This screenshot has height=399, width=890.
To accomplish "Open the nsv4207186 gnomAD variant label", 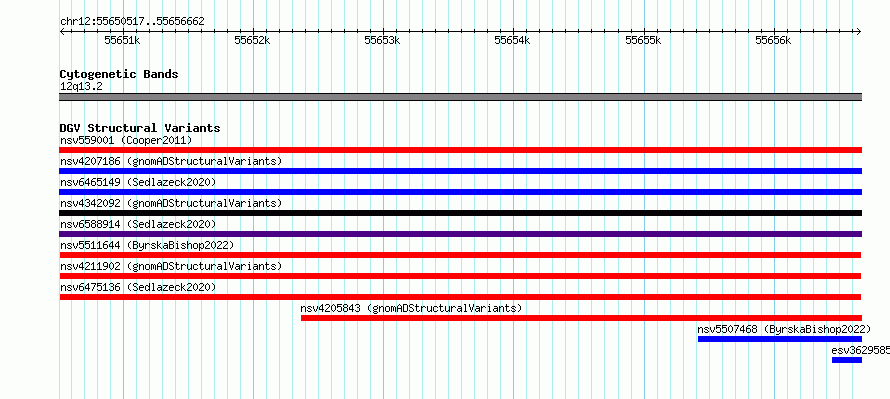I will coord(171,161).
